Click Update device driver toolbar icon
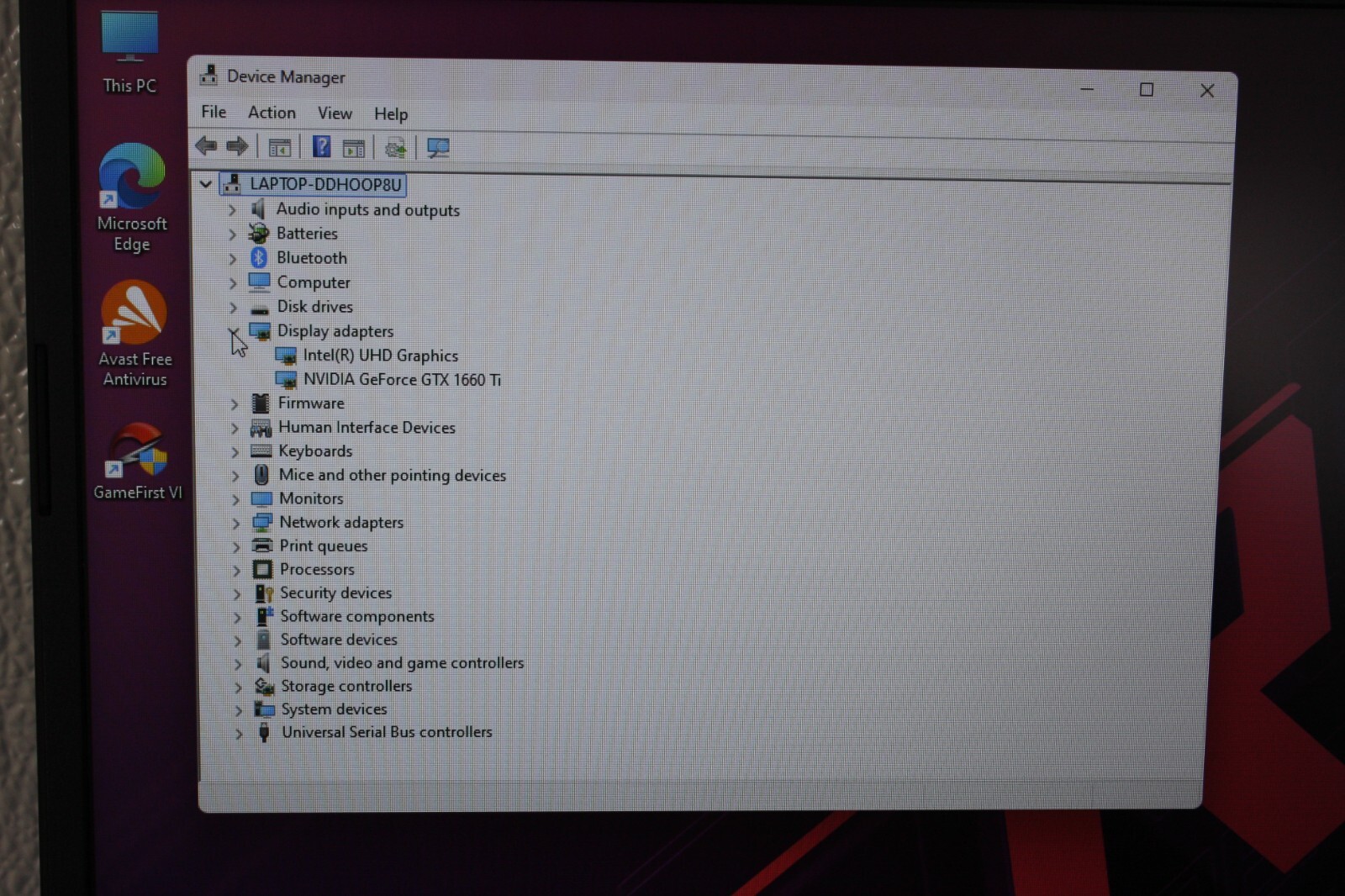1345x896 pixels. pyautogui.click(x=395, y=149)
